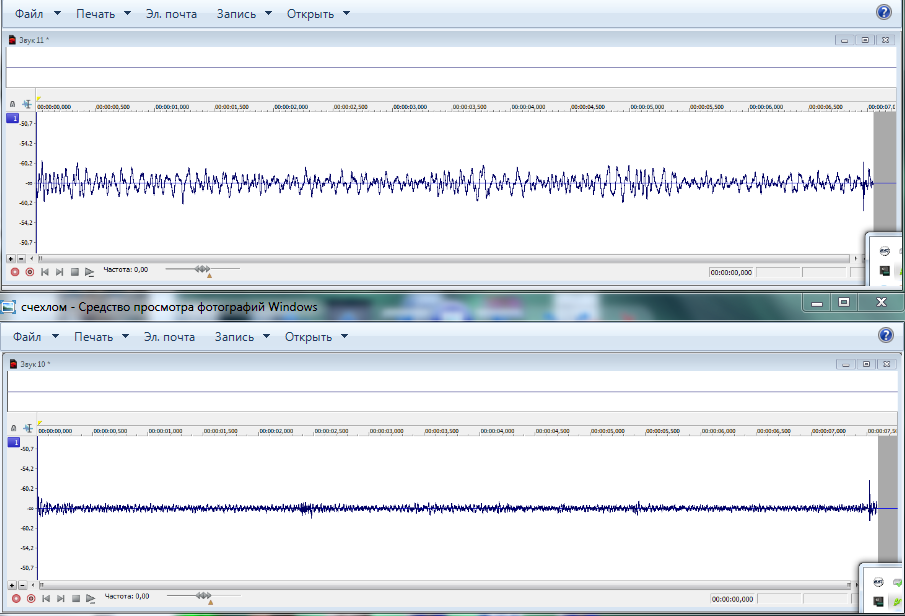This screenshot has width=905, height=616.
Task: Zoom in with plus button in Звук 11
Action: [x=10, y=259]
